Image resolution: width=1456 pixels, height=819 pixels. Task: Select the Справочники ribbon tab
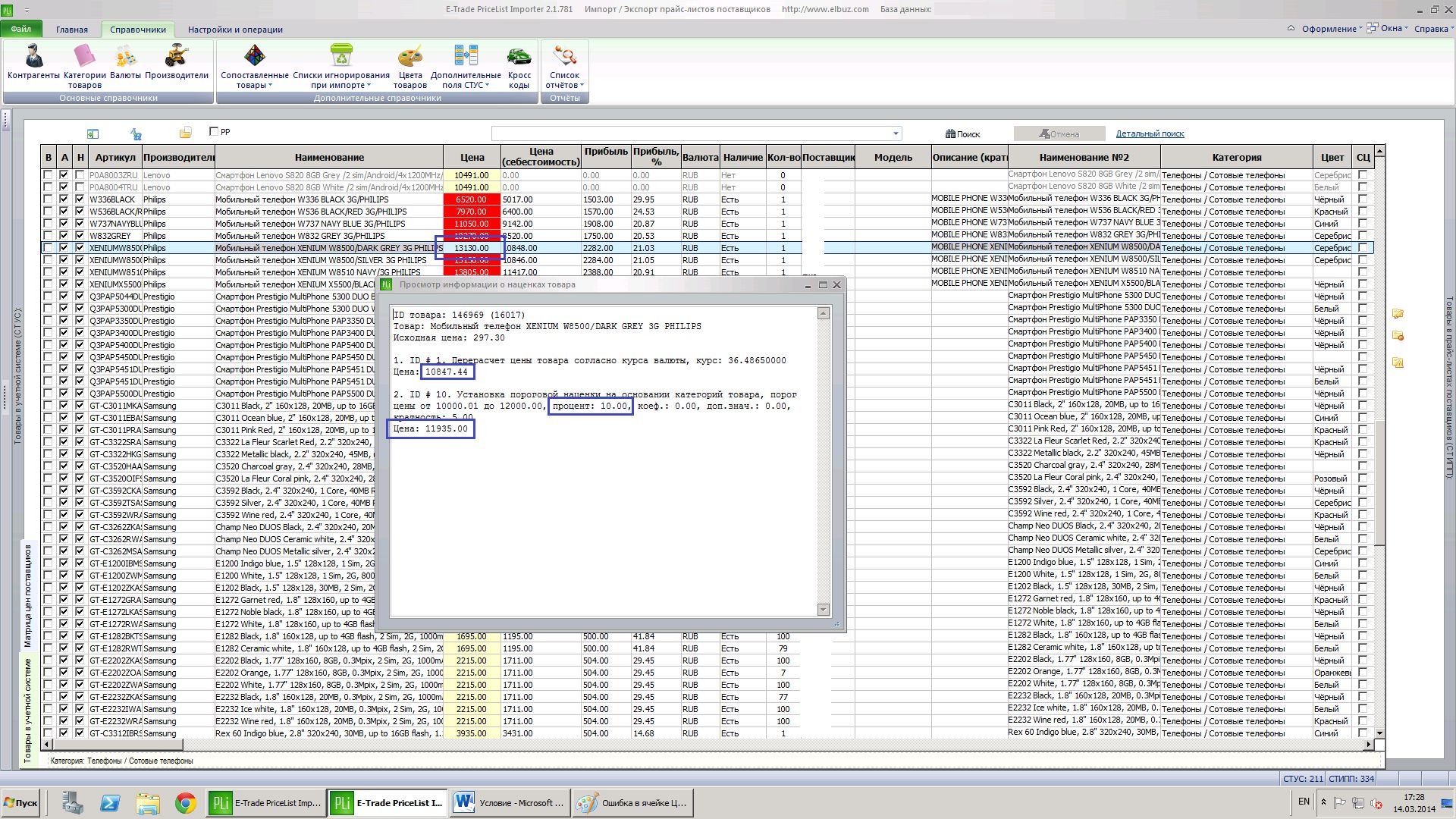click(x=138, y=30)
